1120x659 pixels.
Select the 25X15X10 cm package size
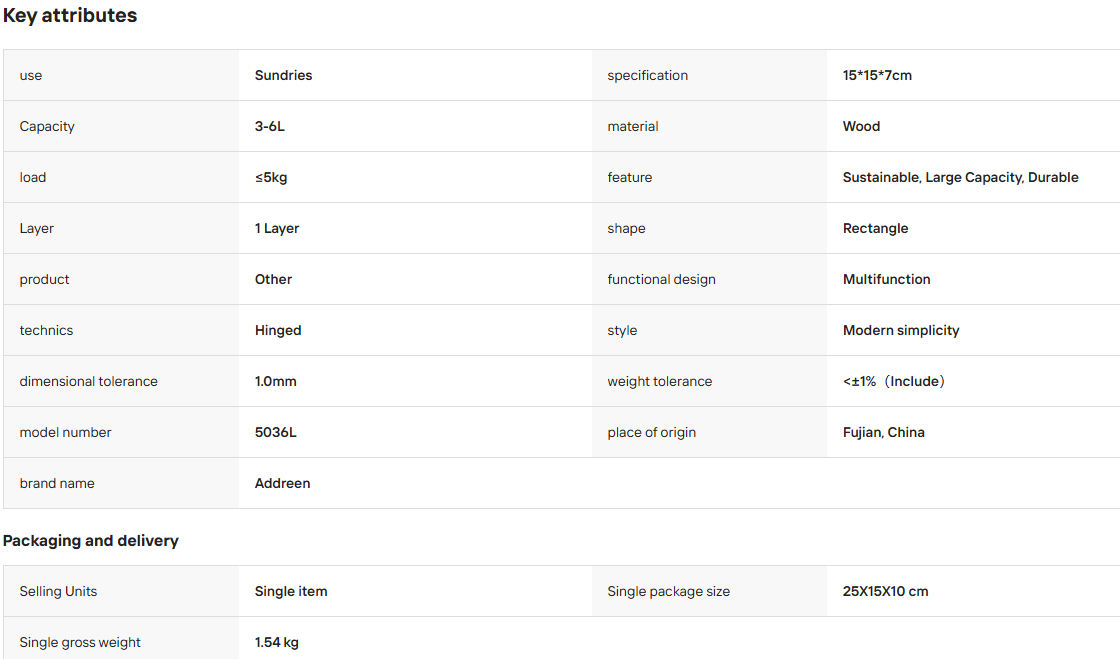click(x=886, y=591)
